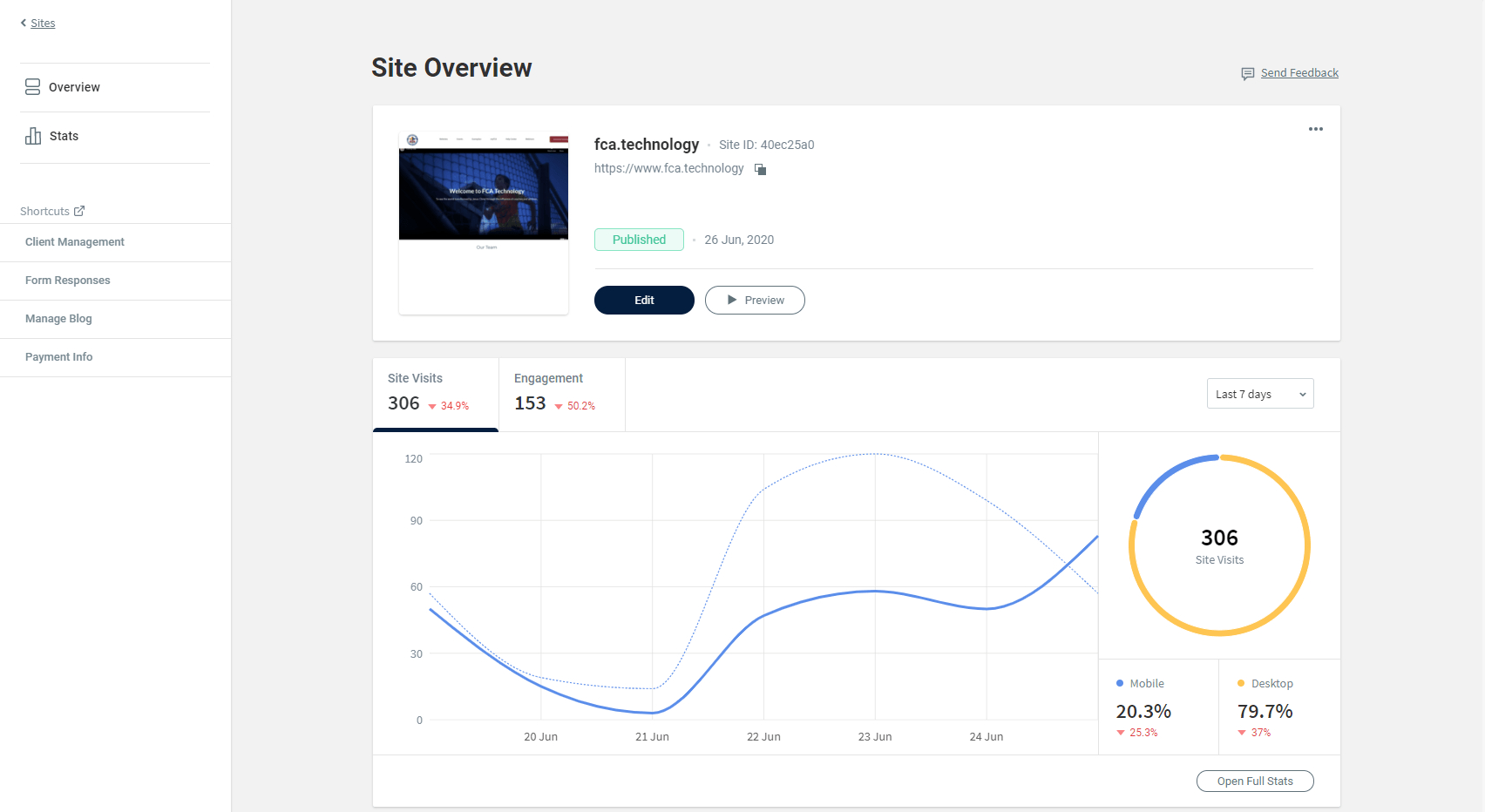Click the https://www.fca.technology URL text

pyautogui.click(x=669, y=168)
